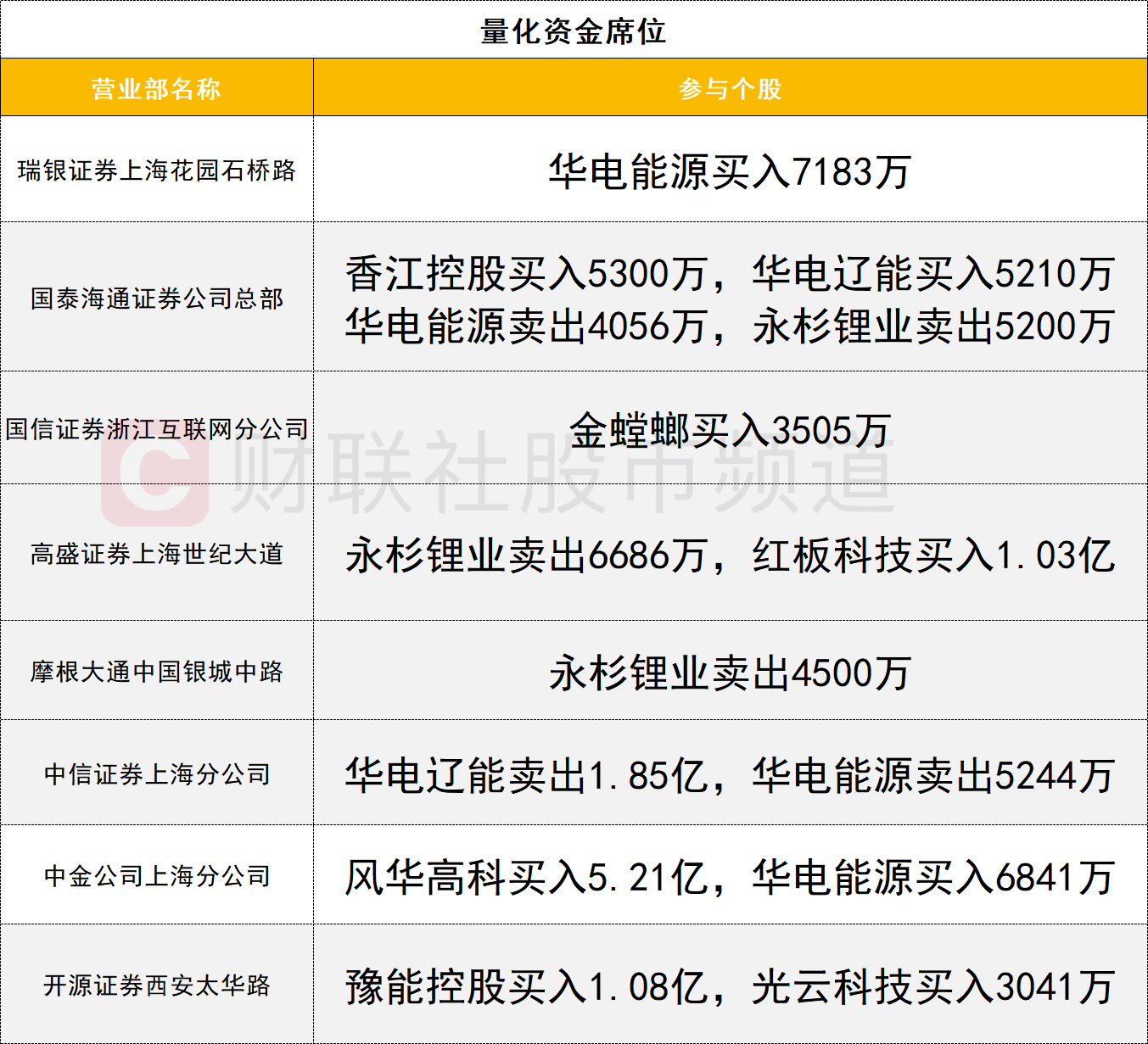Click the line 香江控股买入5300万，华电辽能买入5210万
The image size is (1148, 1044).
click(x=730, y=274)
